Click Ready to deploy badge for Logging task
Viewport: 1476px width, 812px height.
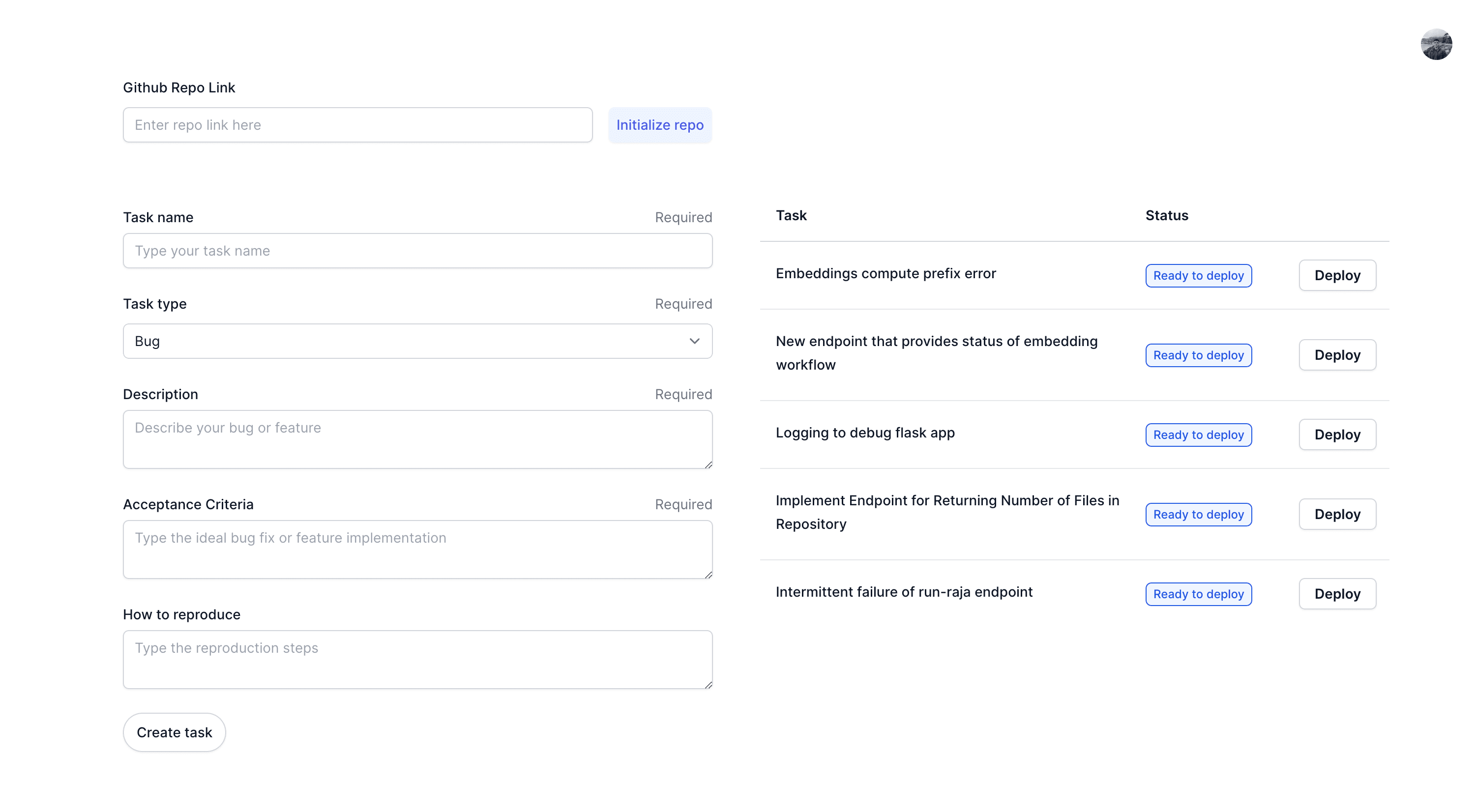click(x=1198, y=435)
